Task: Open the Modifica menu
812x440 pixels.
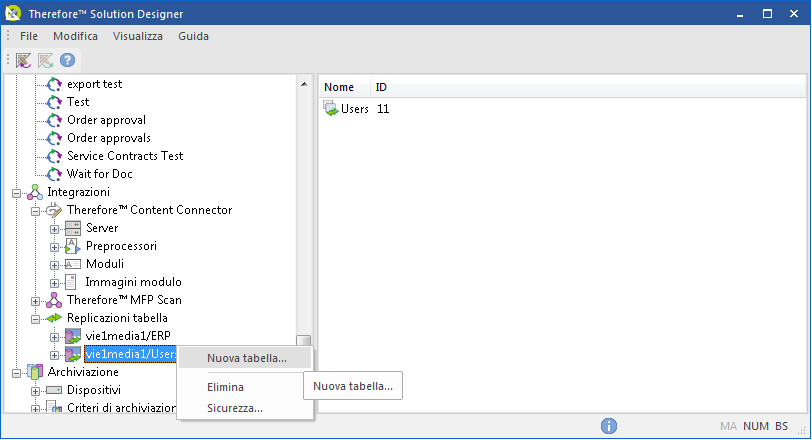Action: click(76, 36)
